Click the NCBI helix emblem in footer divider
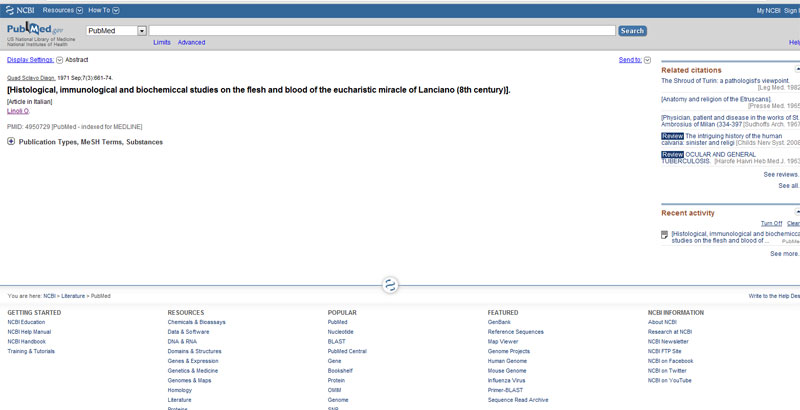This screenshot has width=800, height=410. point(390,285)
